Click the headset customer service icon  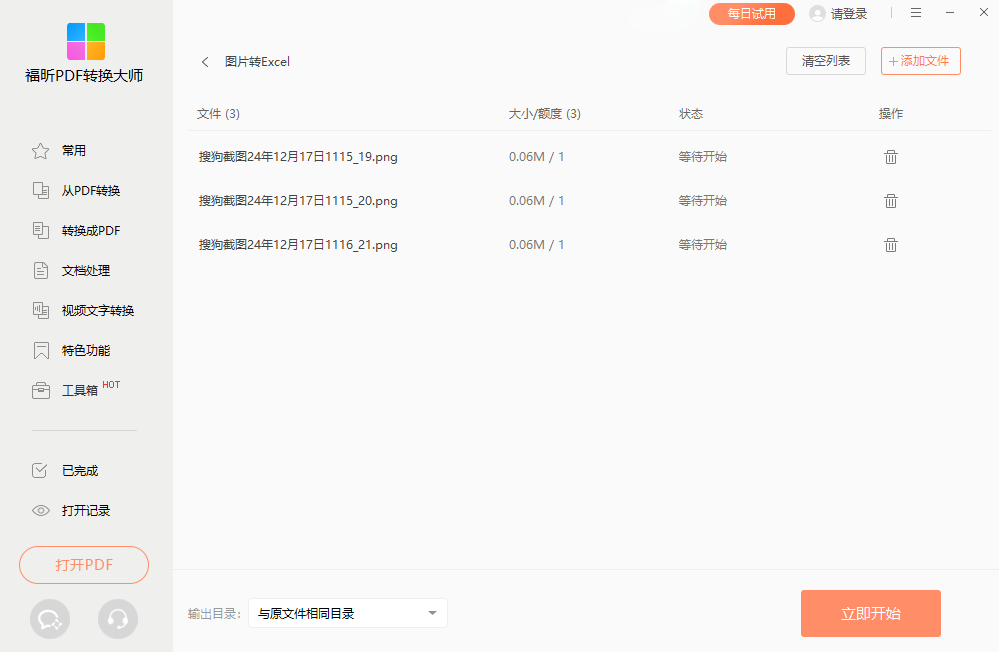118,619
